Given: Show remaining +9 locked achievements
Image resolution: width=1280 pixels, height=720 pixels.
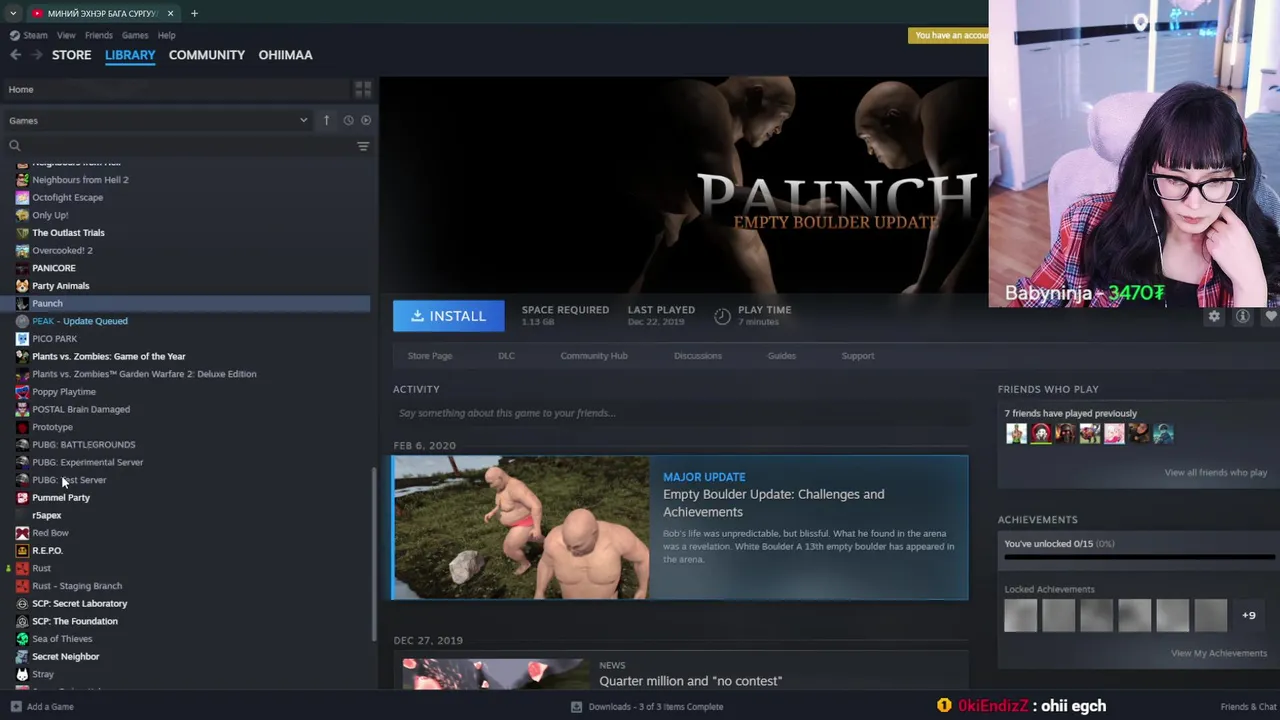Looking at the screenshot, I should [1249, 616].
